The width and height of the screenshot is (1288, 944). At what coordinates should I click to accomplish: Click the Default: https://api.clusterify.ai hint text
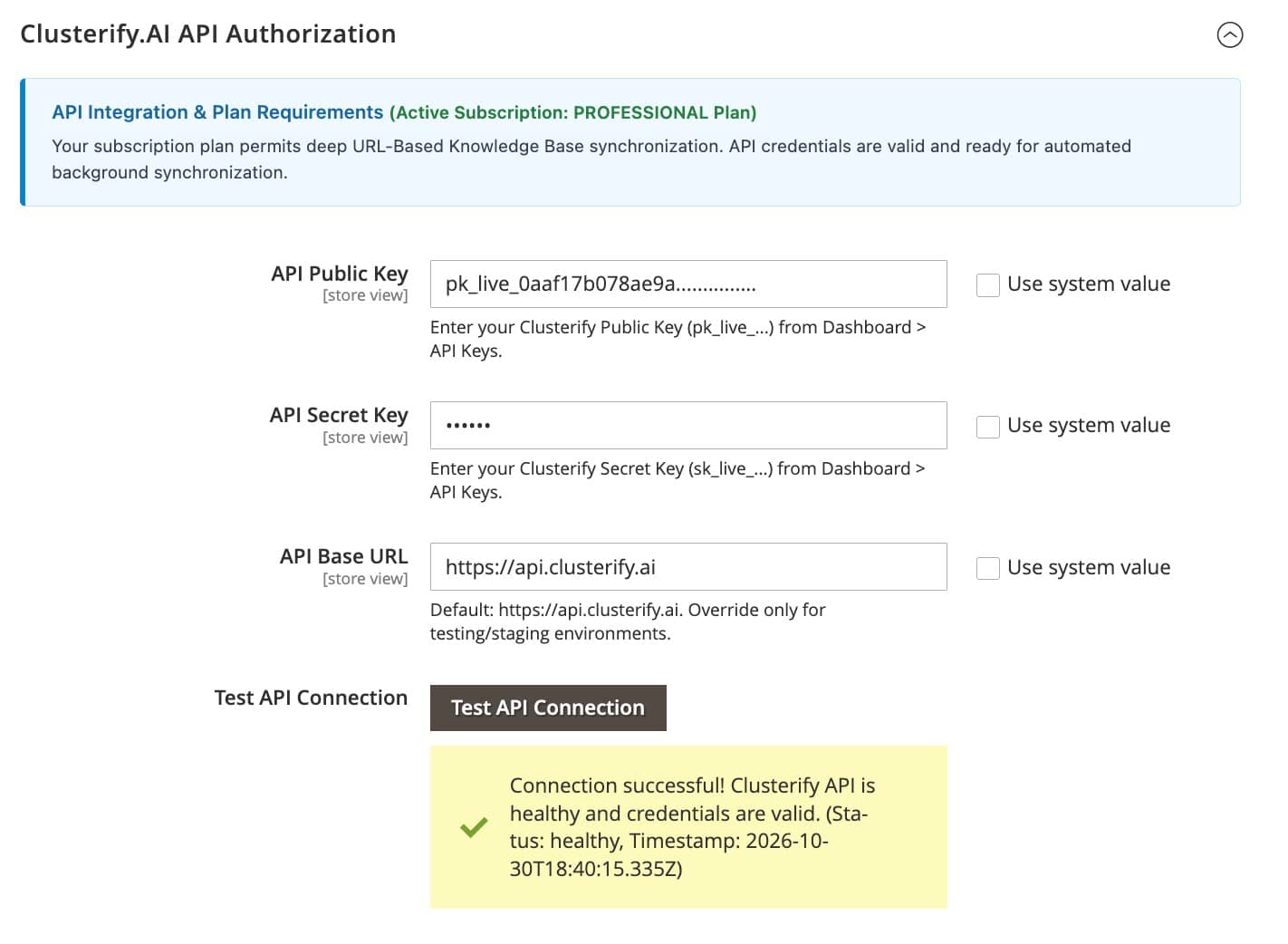tap(628, 621)
